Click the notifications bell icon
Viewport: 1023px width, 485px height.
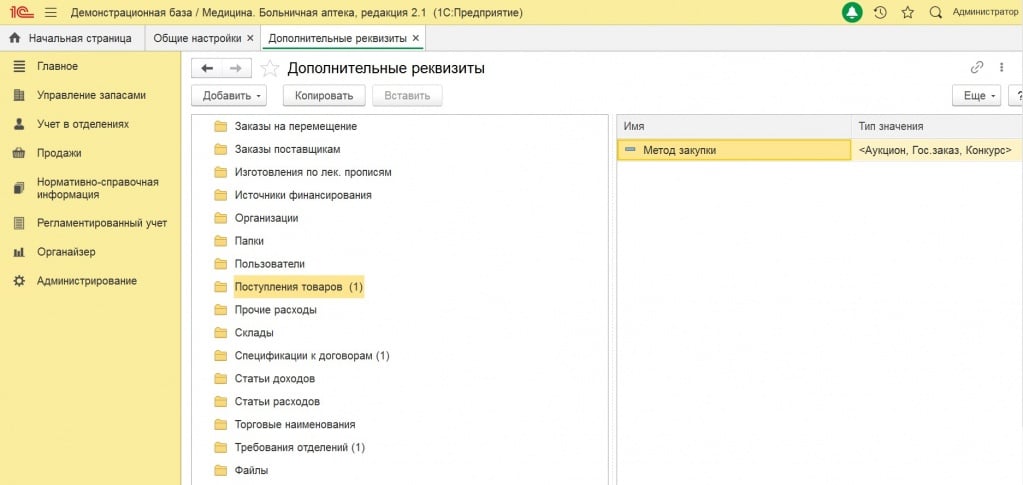(x=852, y=13)
